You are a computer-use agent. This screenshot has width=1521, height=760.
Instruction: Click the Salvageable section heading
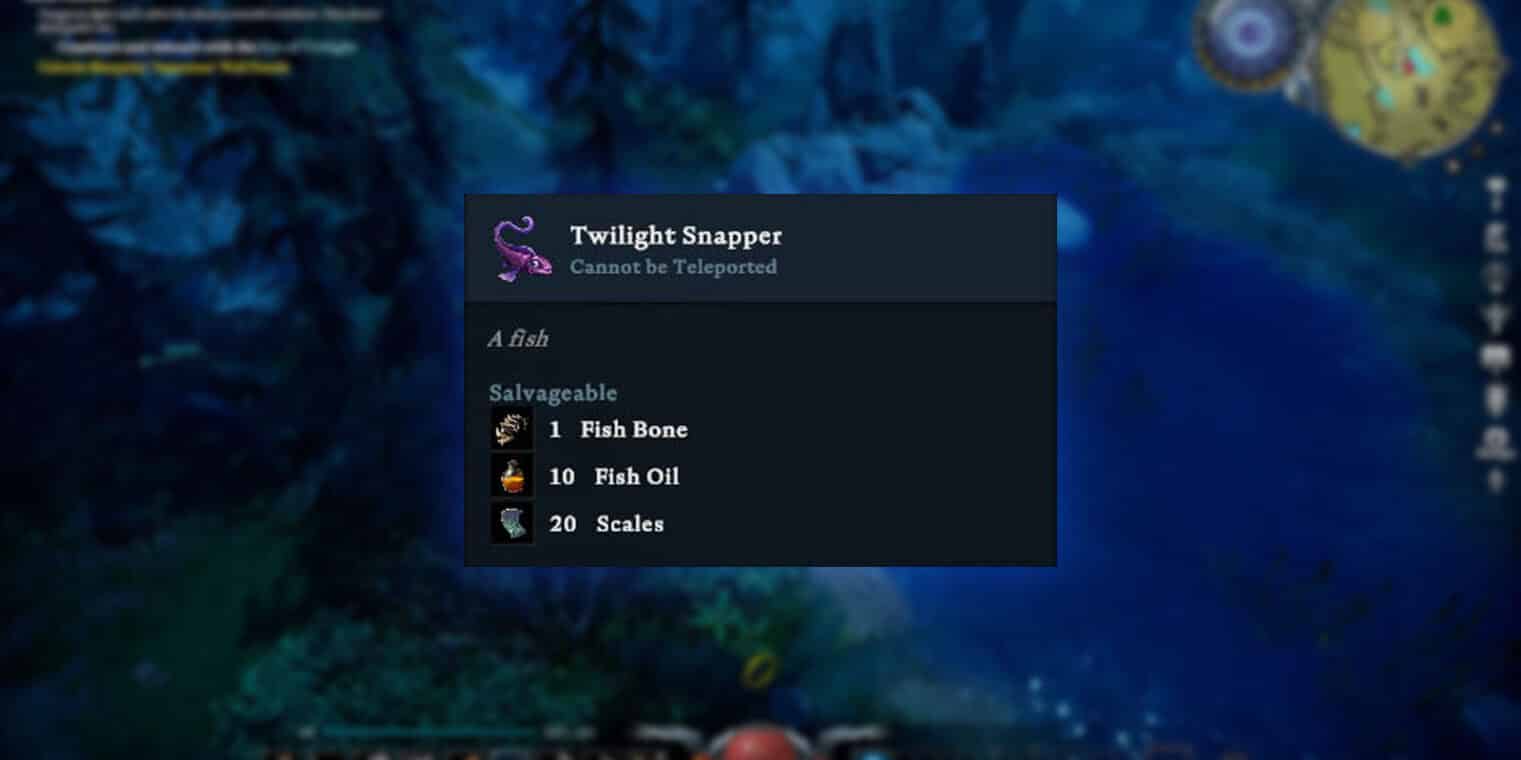click(553, 393)
